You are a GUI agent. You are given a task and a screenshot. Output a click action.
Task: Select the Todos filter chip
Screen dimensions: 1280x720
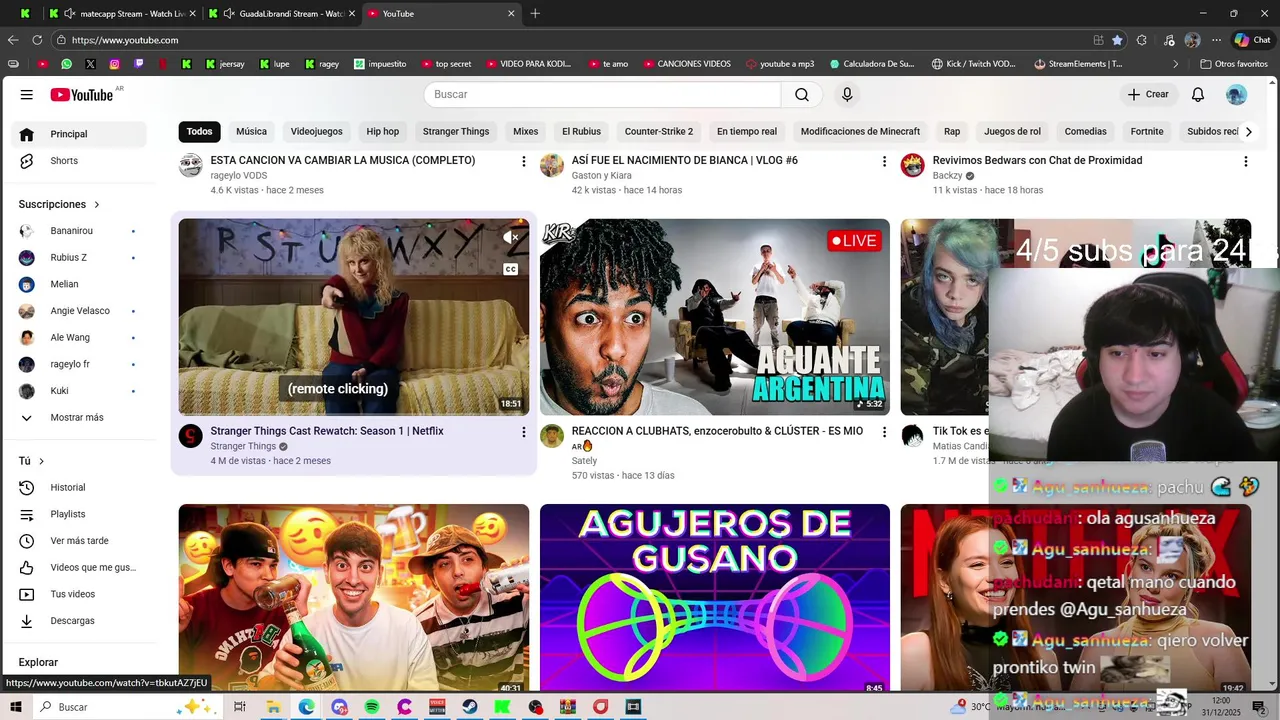tap(199, 131)
